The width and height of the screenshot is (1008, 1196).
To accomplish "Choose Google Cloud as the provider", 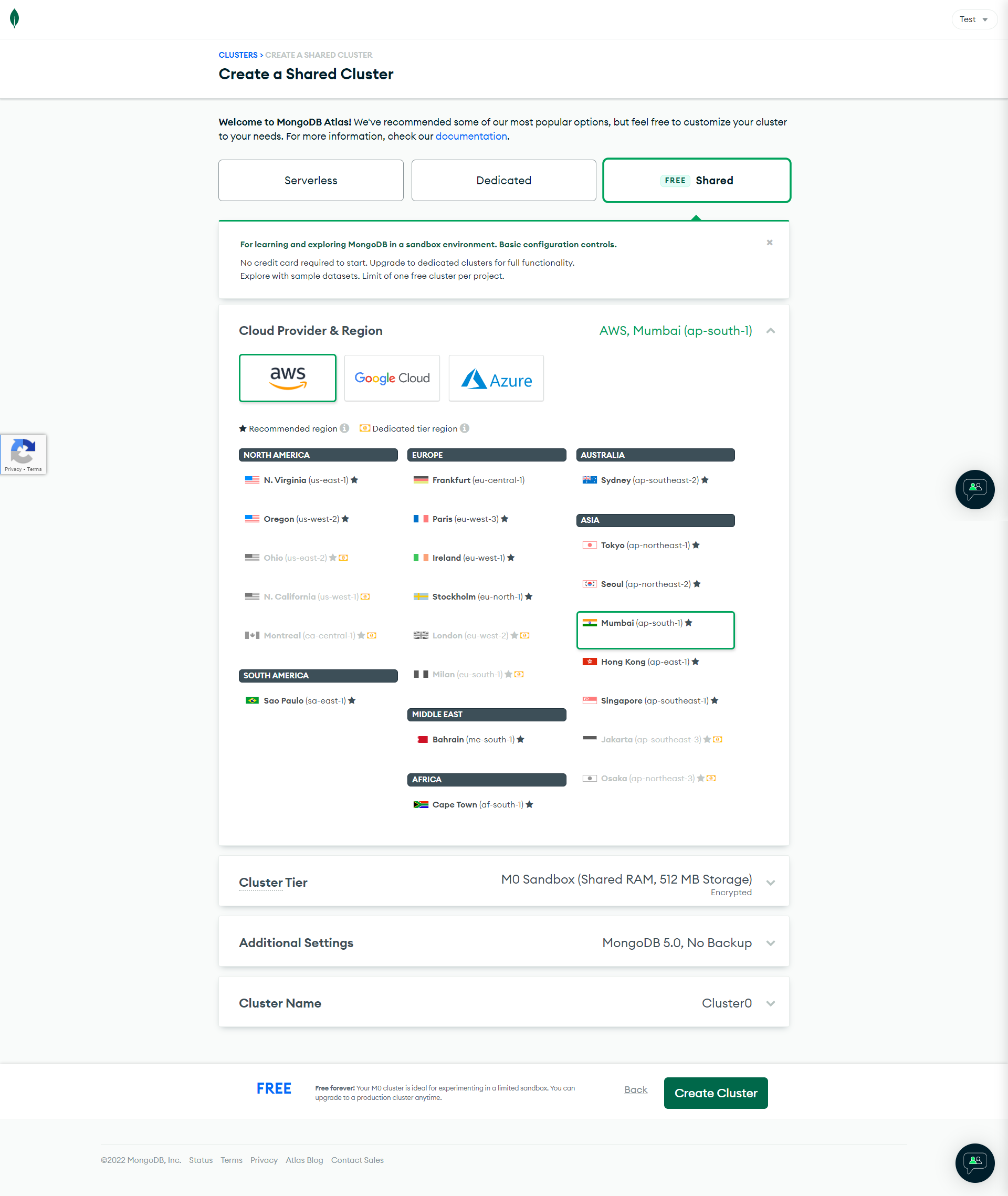I will coord(392,377).
